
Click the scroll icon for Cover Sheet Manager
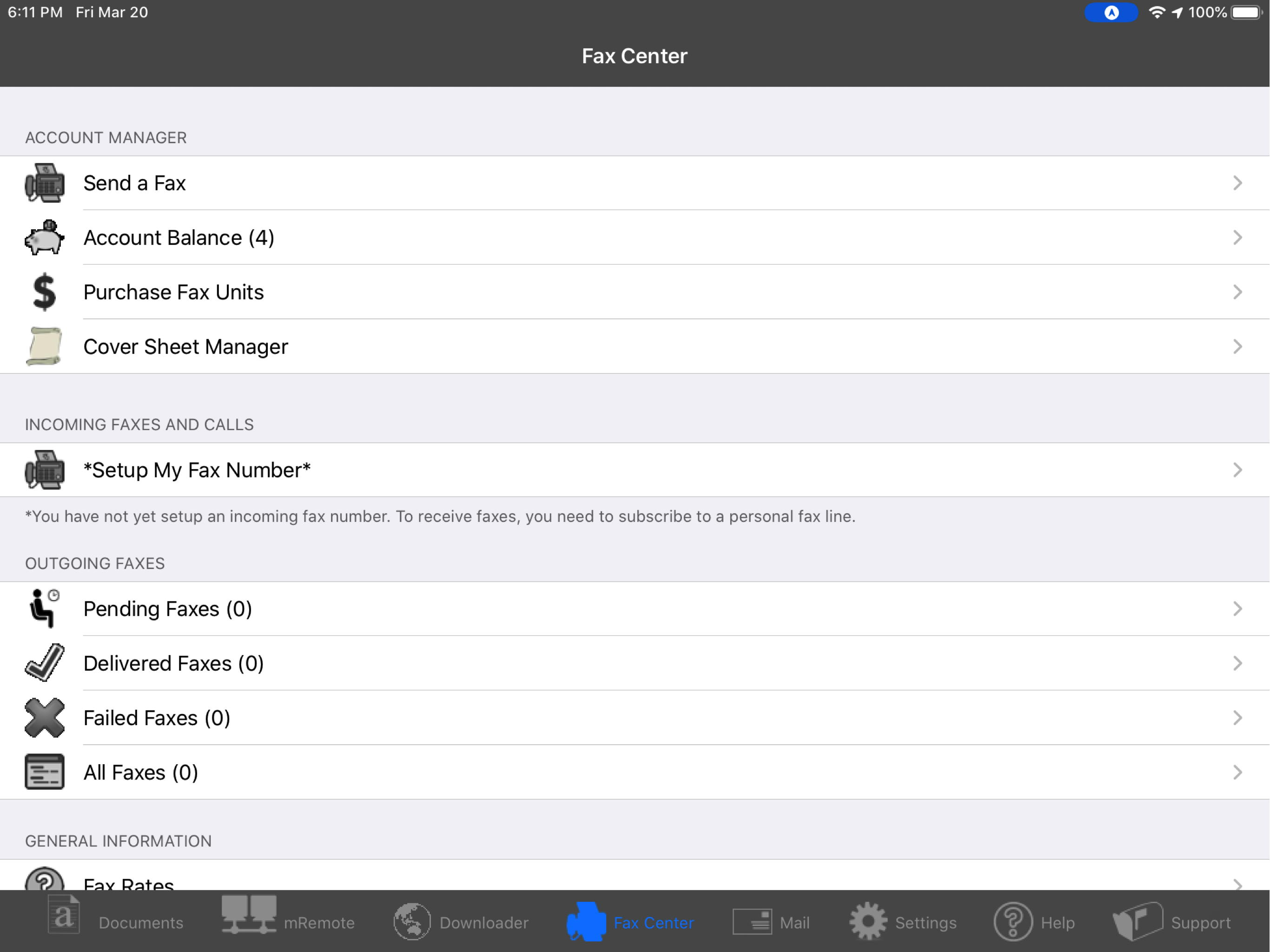click(x=44, y=346)
